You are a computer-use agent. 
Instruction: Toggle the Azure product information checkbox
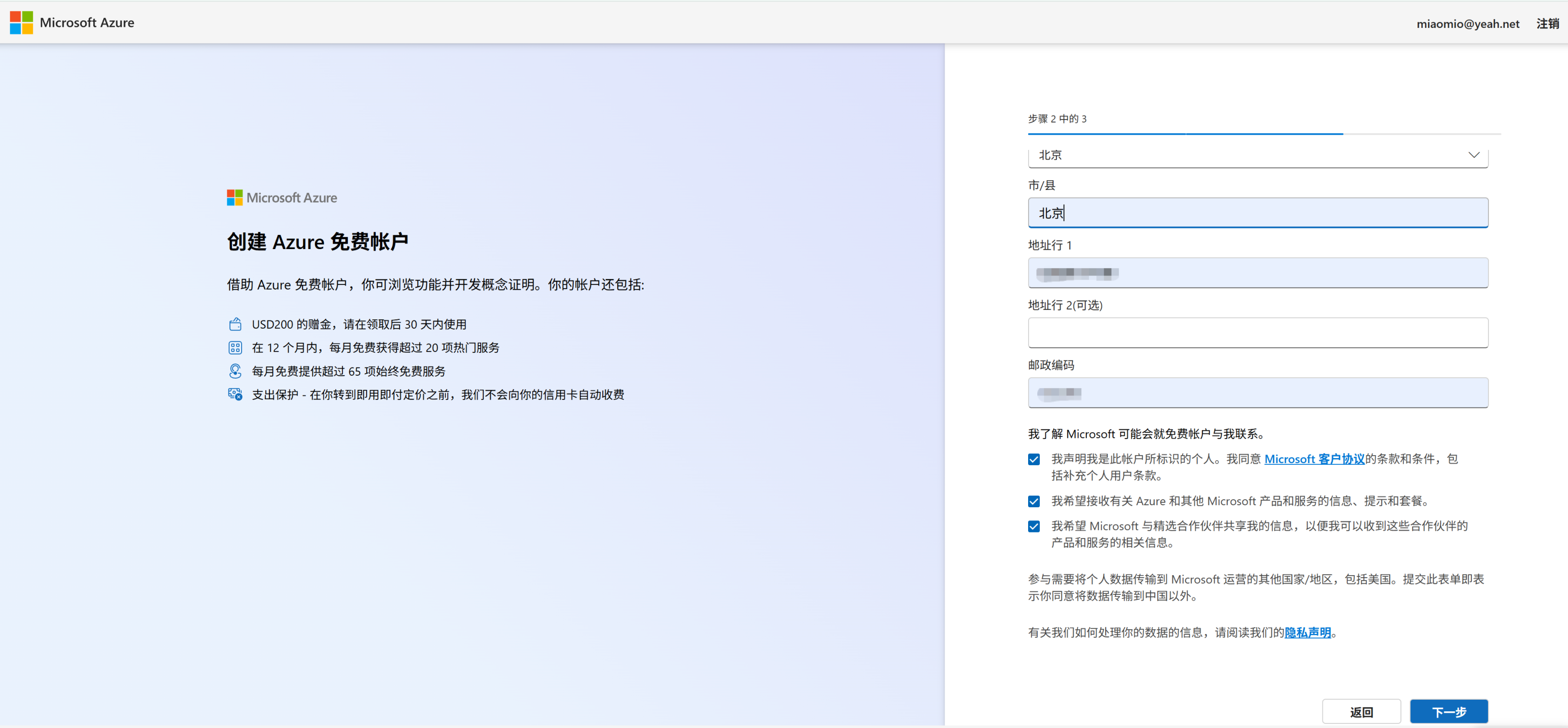pos(1034,502)
